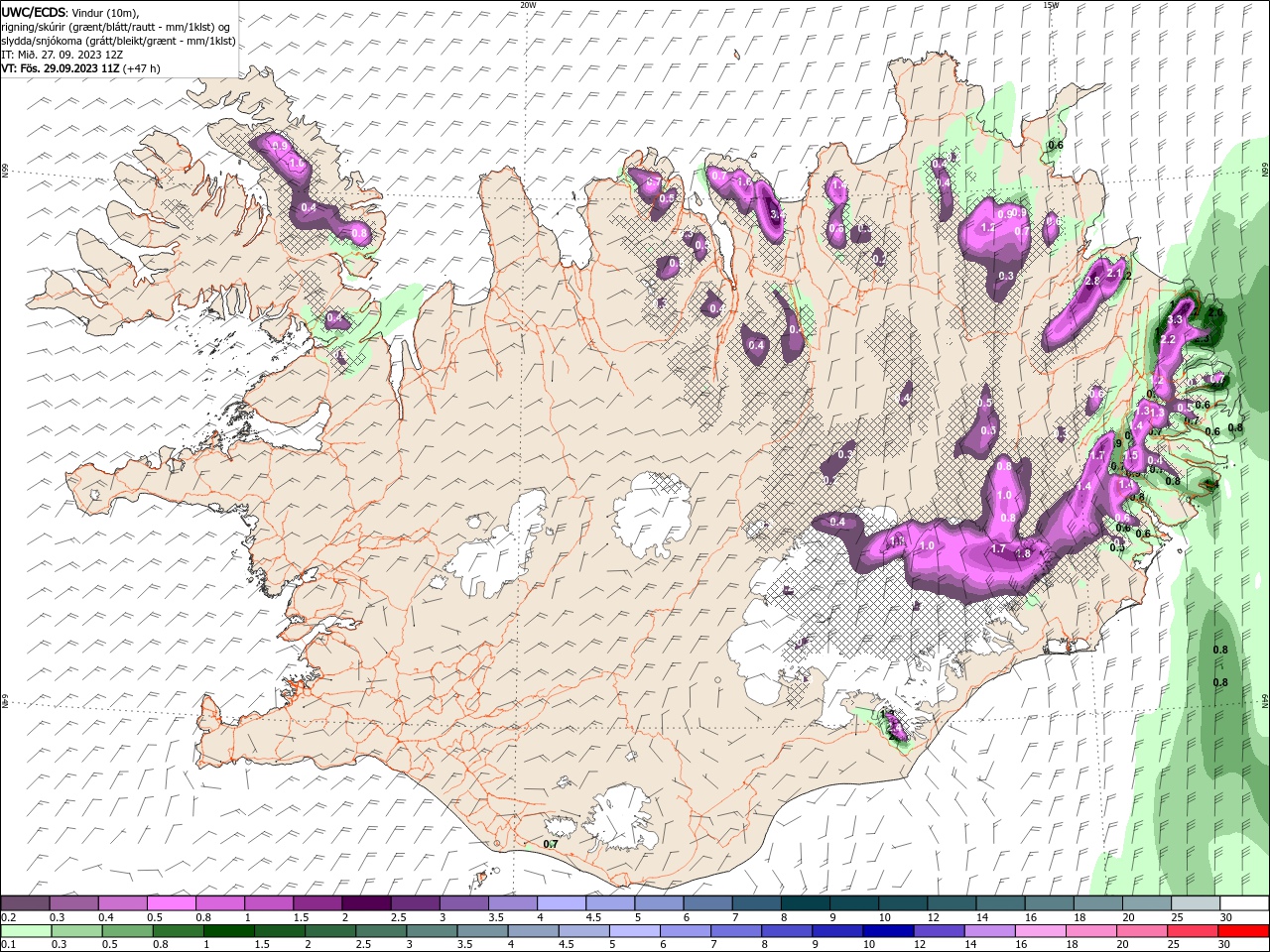Viewport: 1270px width, 952px height.
Task: Click the 'slydda/snjókoma (grátt/bleikt/grænt' legend line
Action: click(118, 41)
